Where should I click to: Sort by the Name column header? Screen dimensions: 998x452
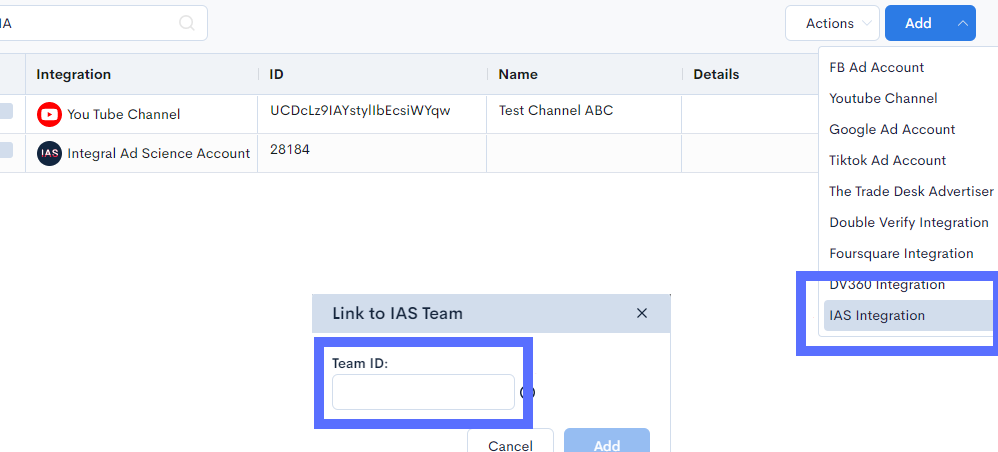518,74
